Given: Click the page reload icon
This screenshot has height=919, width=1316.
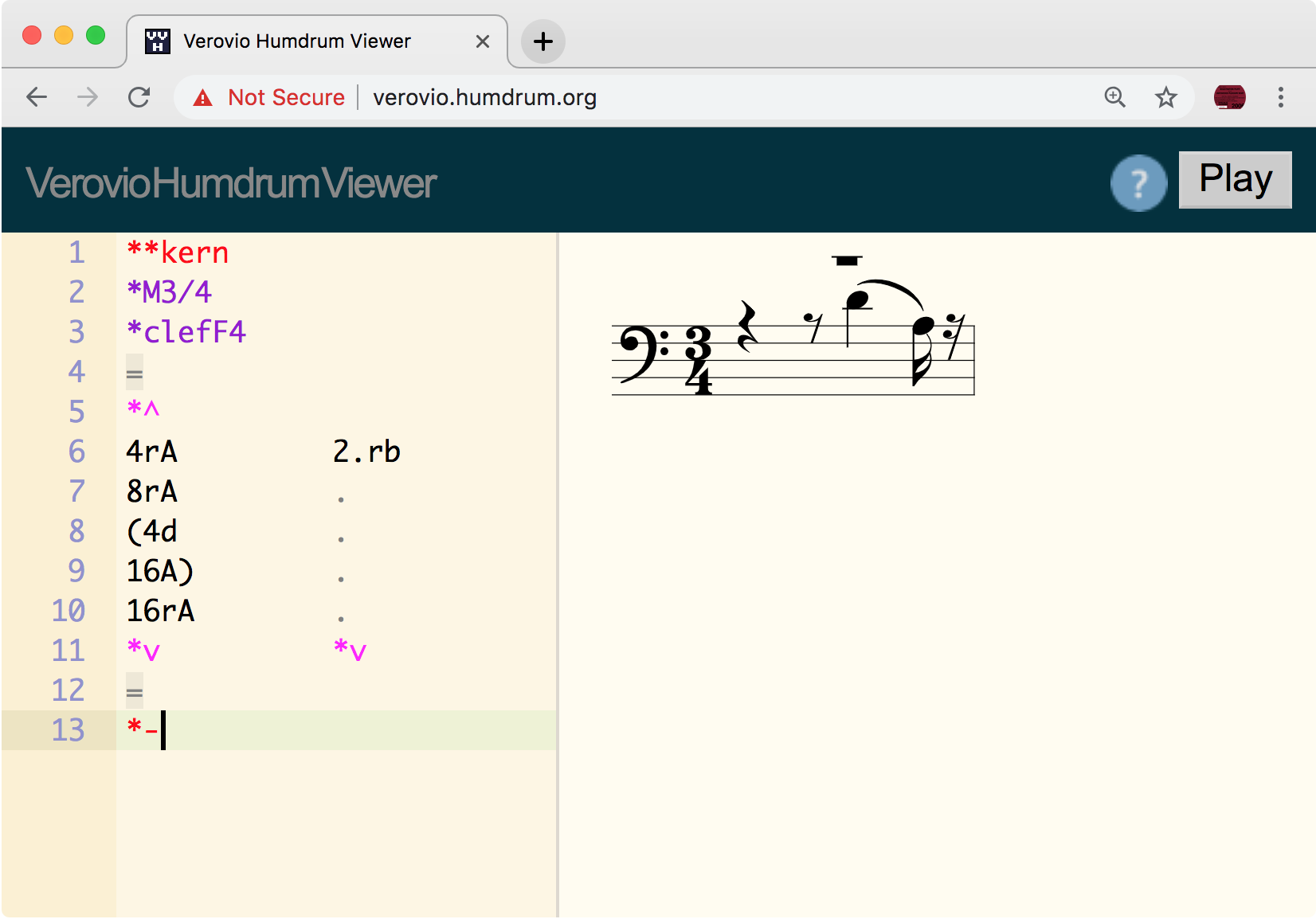Looking at the screenshot, I should (139, 97).
